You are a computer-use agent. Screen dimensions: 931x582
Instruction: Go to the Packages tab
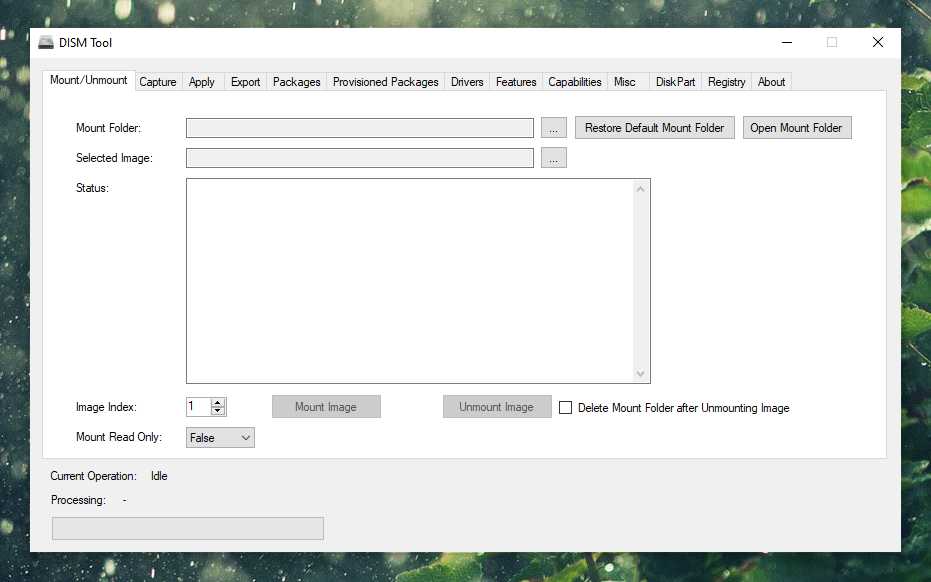(x=296, y=82)
